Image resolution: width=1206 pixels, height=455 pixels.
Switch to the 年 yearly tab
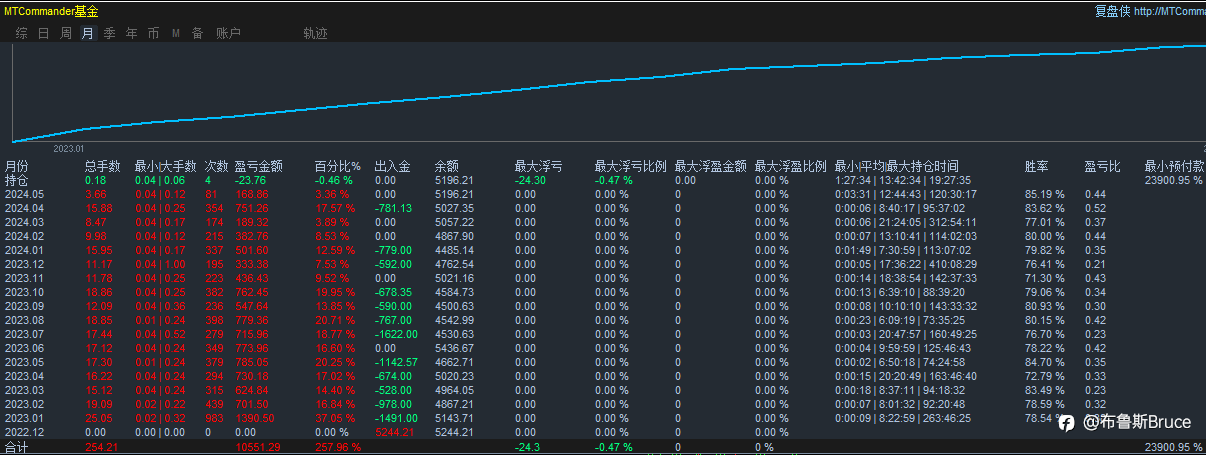131,33
